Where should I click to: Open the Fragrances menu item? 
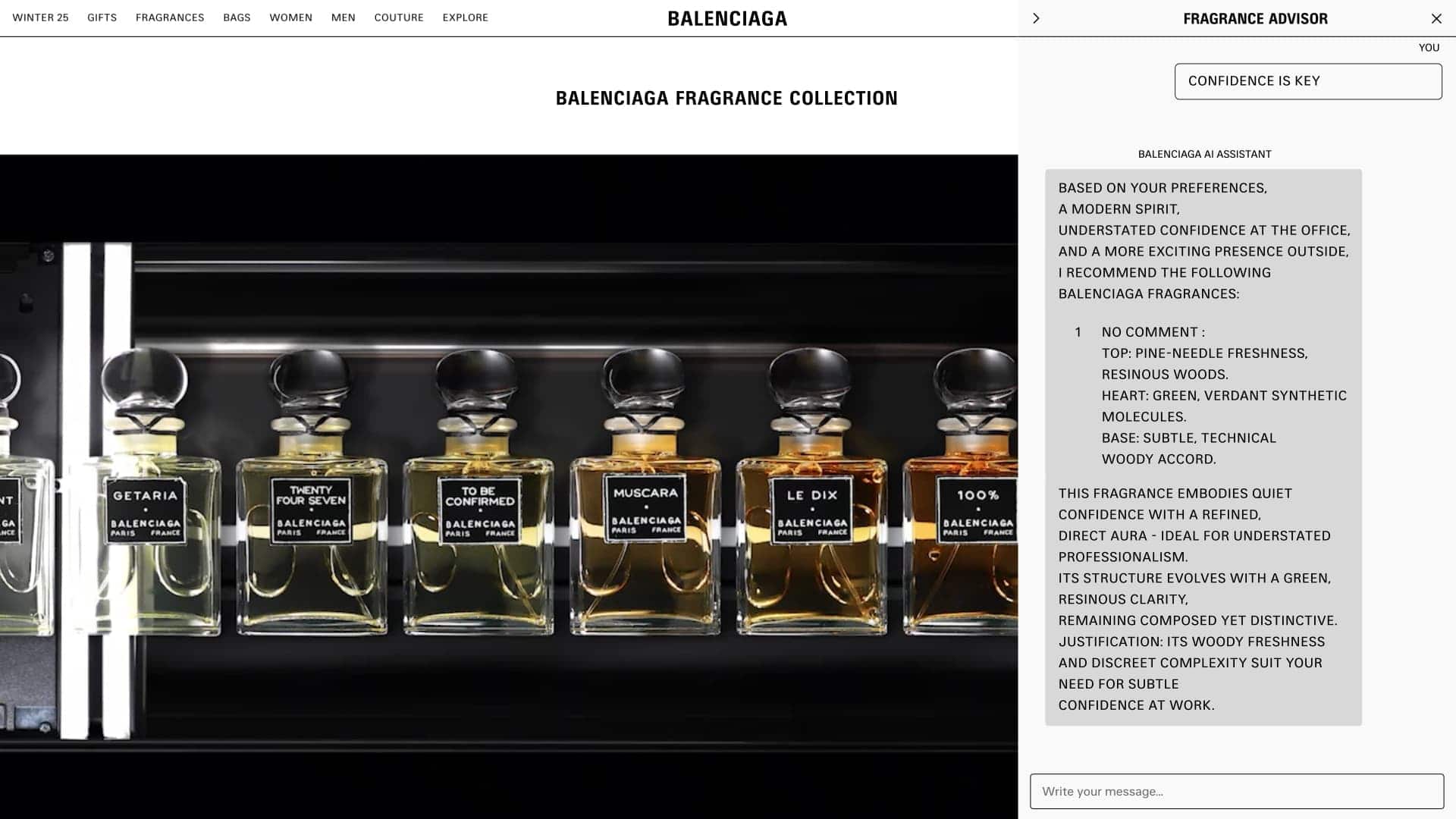(x=170, y=17)
